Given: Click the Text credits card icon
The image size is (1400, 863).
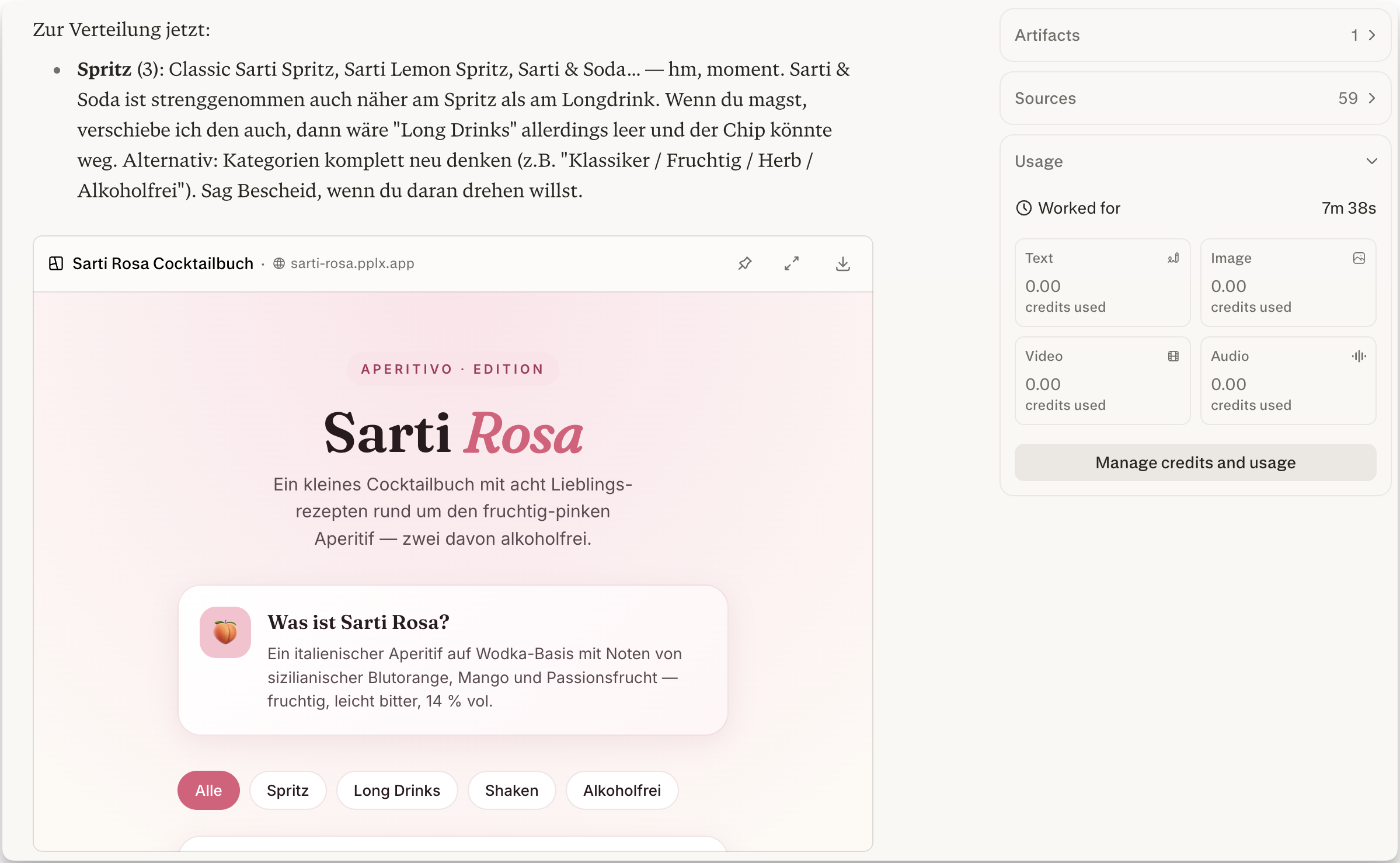Looking at the screenshot, I should pos(1173,258).
